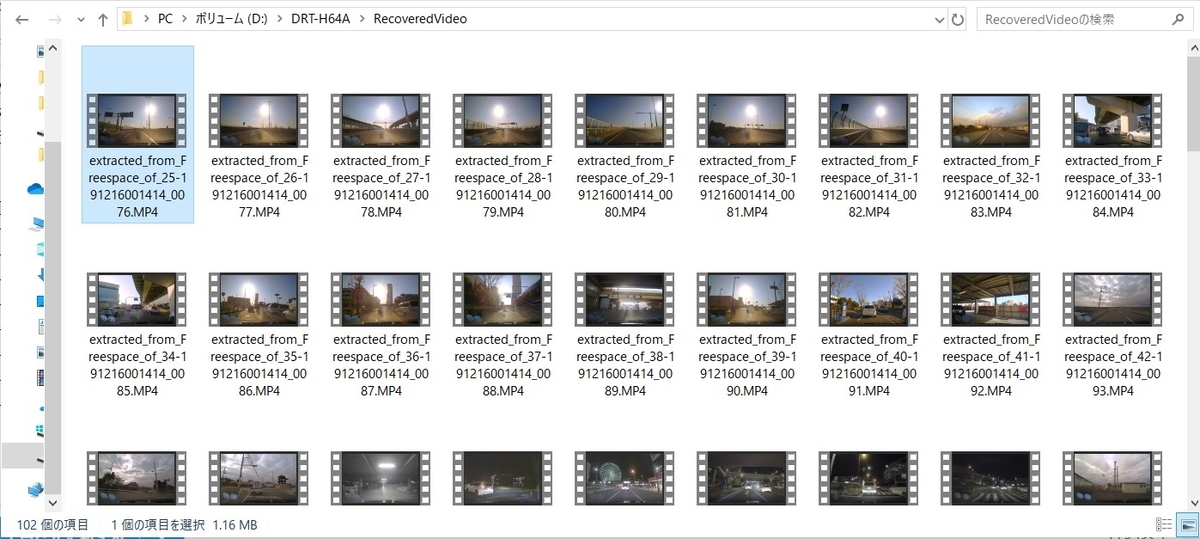Click OneDrive cloud icon in navigation pane
Viewport: 1200px width, 539px height.
click(x=37, y=188)
